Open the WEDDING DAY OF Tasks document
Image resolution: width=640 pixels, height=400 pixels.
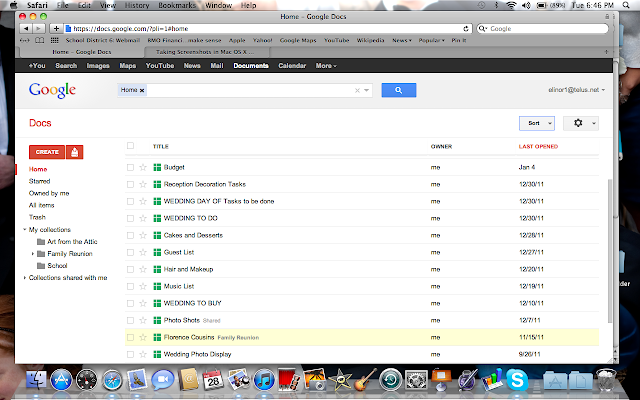219,201
